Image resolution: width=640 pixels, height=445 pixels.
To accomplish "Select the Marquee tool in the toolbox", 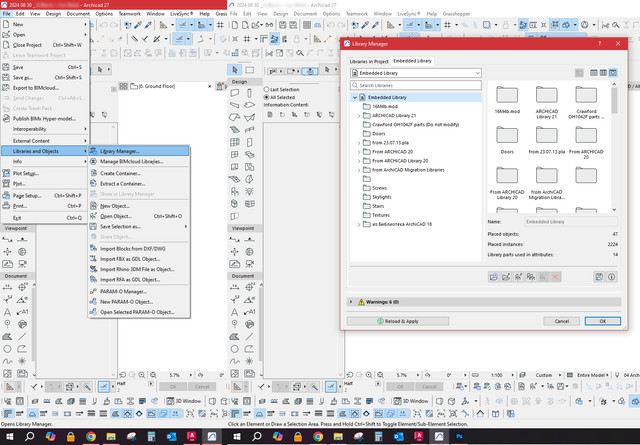I will [x=249, y=70].
